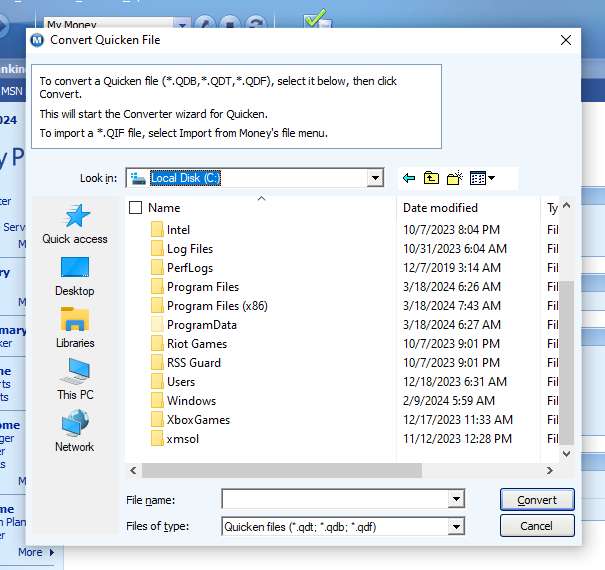Screen dimensions: 605x570
Task: Click date 3/18/2024 7:43 AM
Action: (451, 306)
